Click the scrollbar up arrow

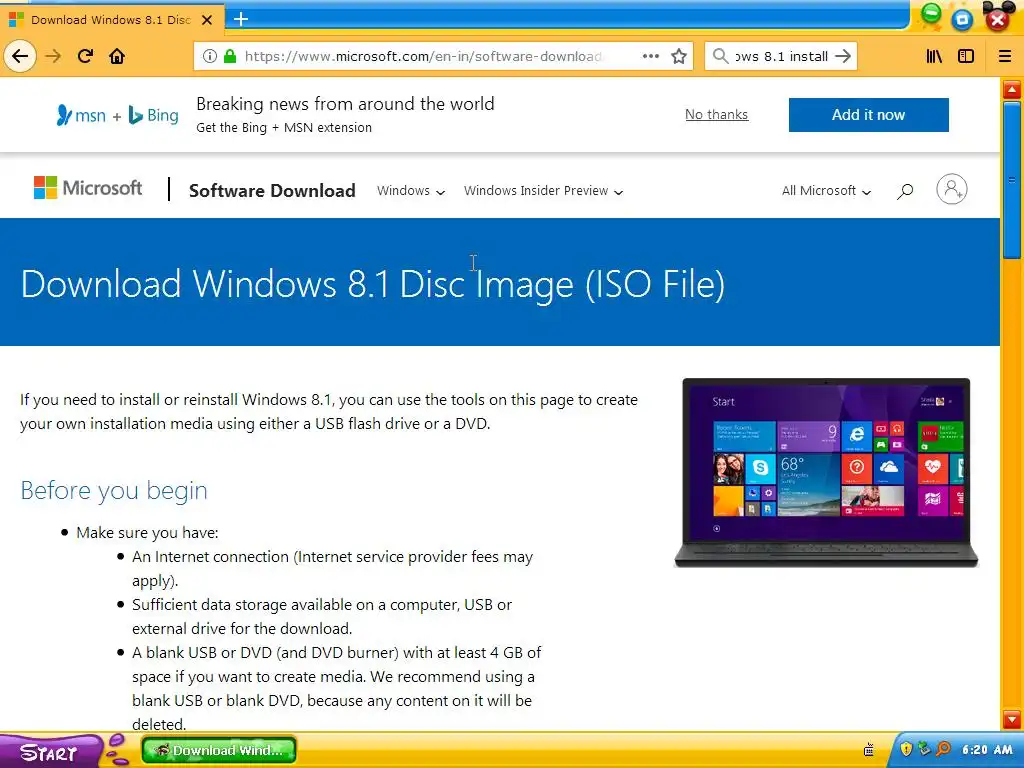1012,89
